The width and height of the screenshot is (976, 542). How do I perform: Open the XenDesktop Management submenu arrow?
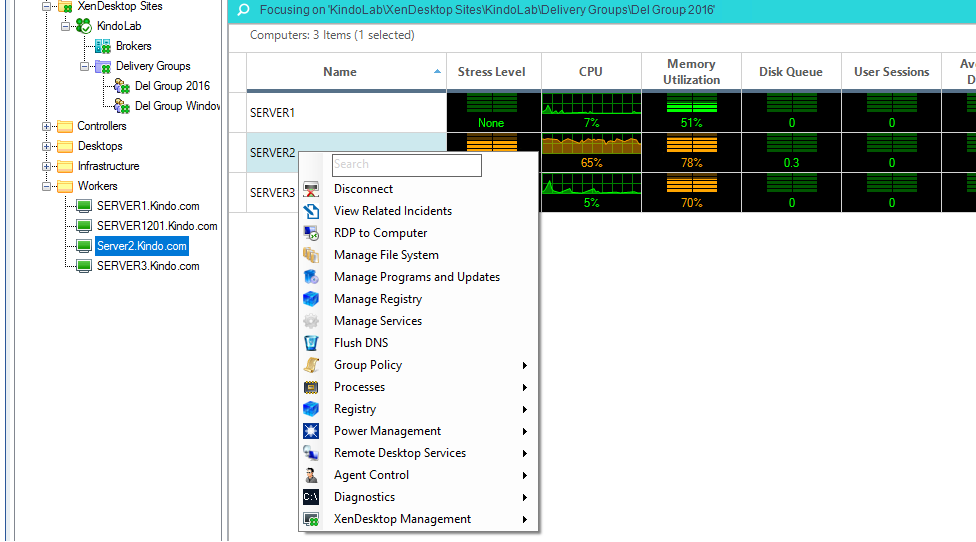(525, 520)
